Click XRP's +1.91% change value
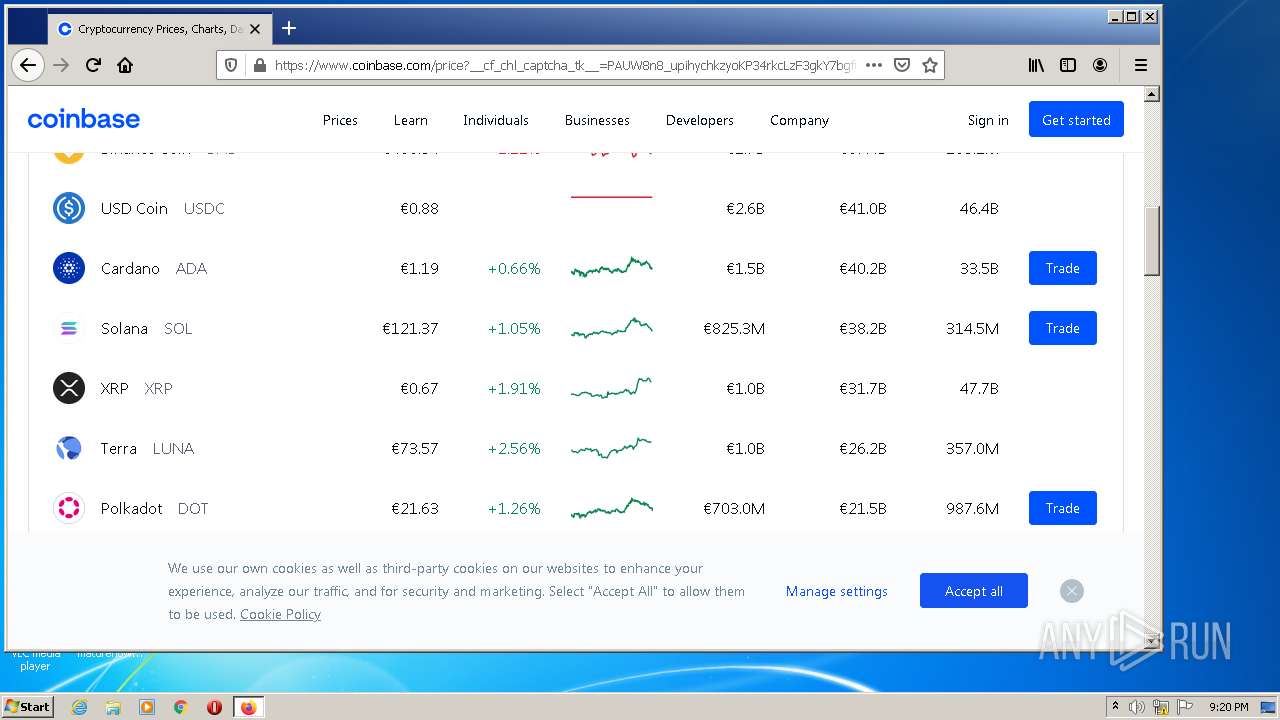Image resolution: width=1280 pixels, height=720 pixels. click(x=514, y=388)
